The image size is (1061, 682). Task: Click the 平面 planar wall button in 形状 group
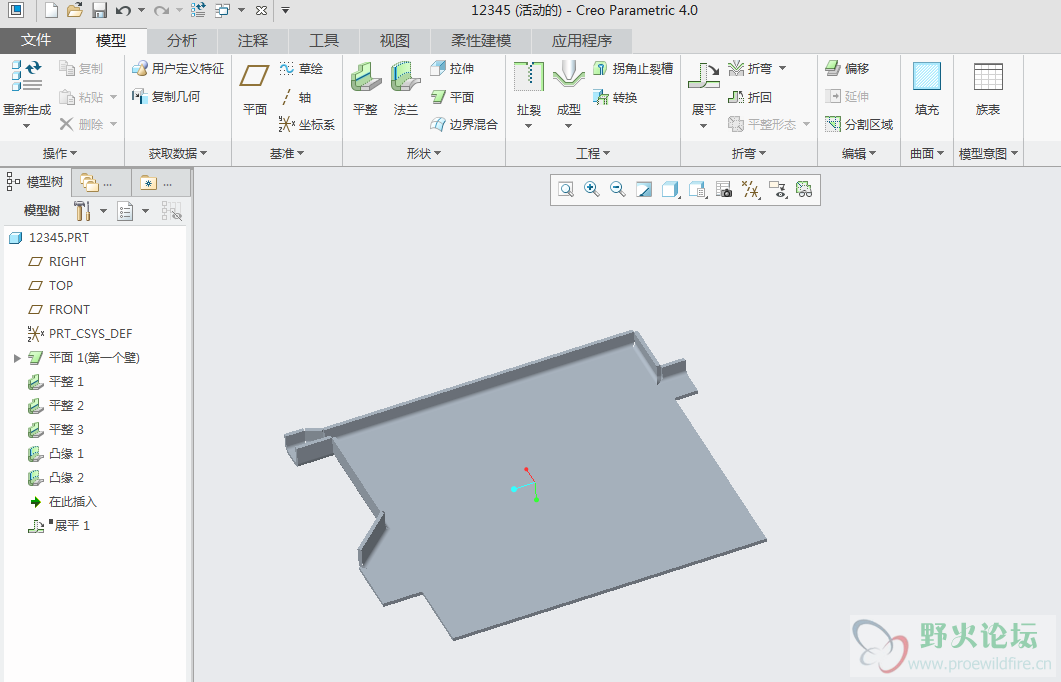(452, 97)
